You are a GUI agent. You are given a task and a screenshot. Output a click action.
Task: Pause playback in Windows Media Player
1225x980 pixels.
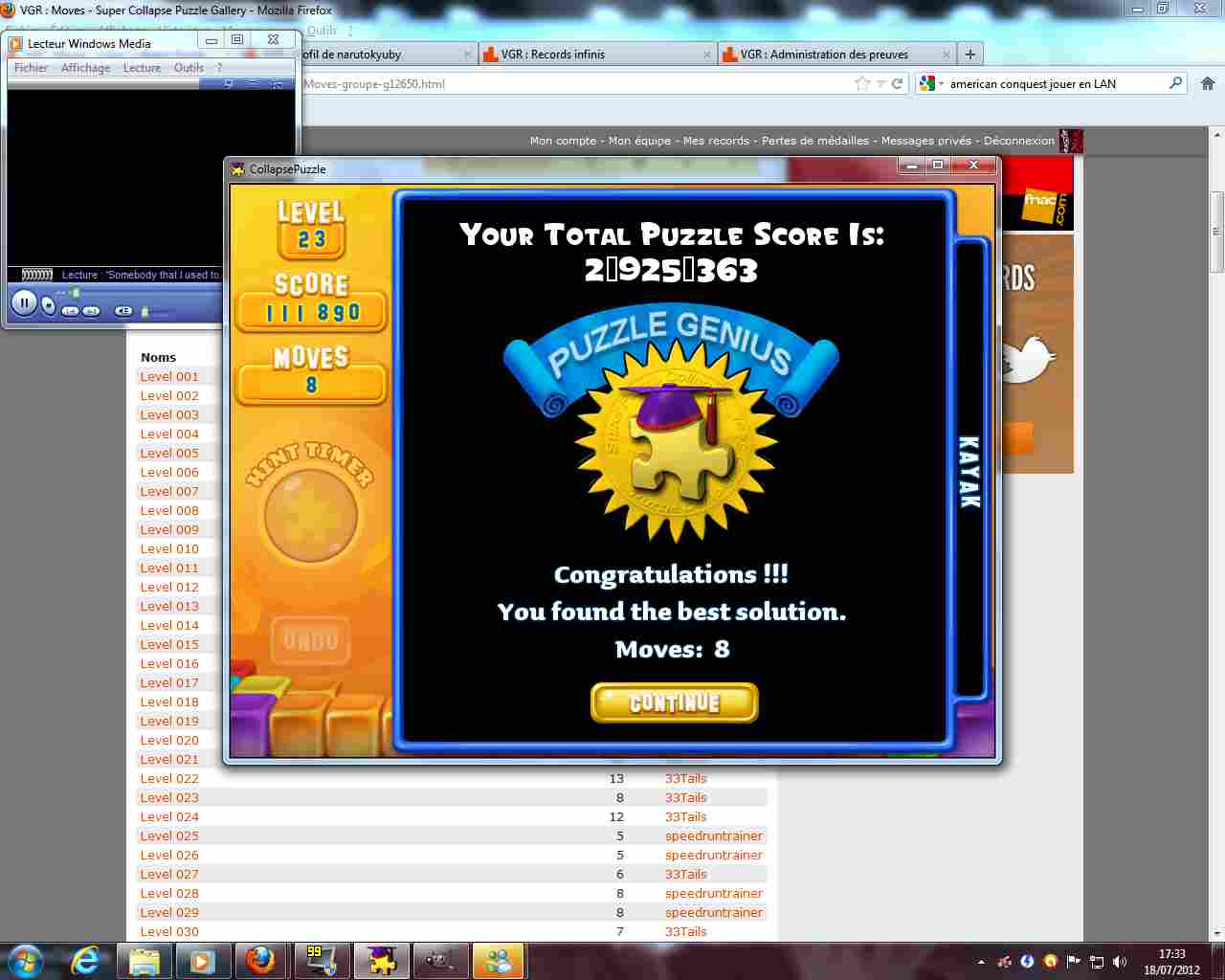pyautogui.click(x=24, y=303)
